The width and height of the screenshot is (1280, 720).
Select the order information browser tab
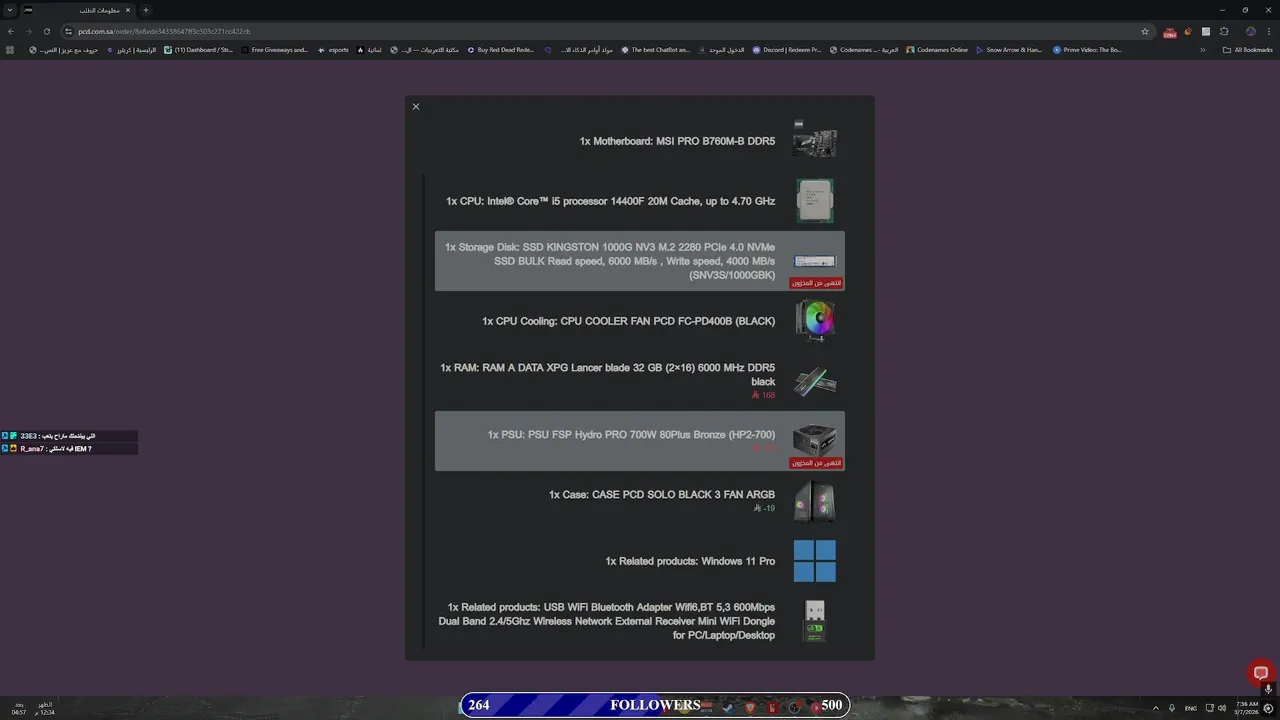coord(77,10)
